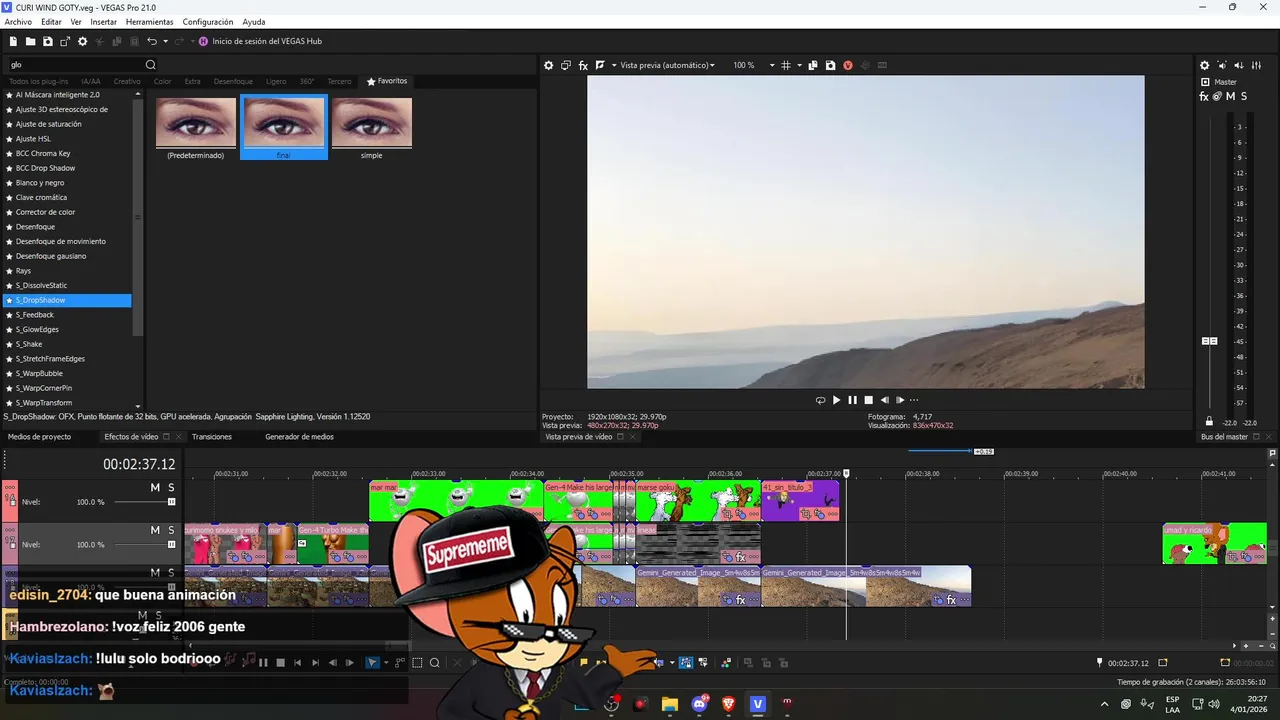
Task: Adjust the Master volume fader
Action: click(1209, 341)
